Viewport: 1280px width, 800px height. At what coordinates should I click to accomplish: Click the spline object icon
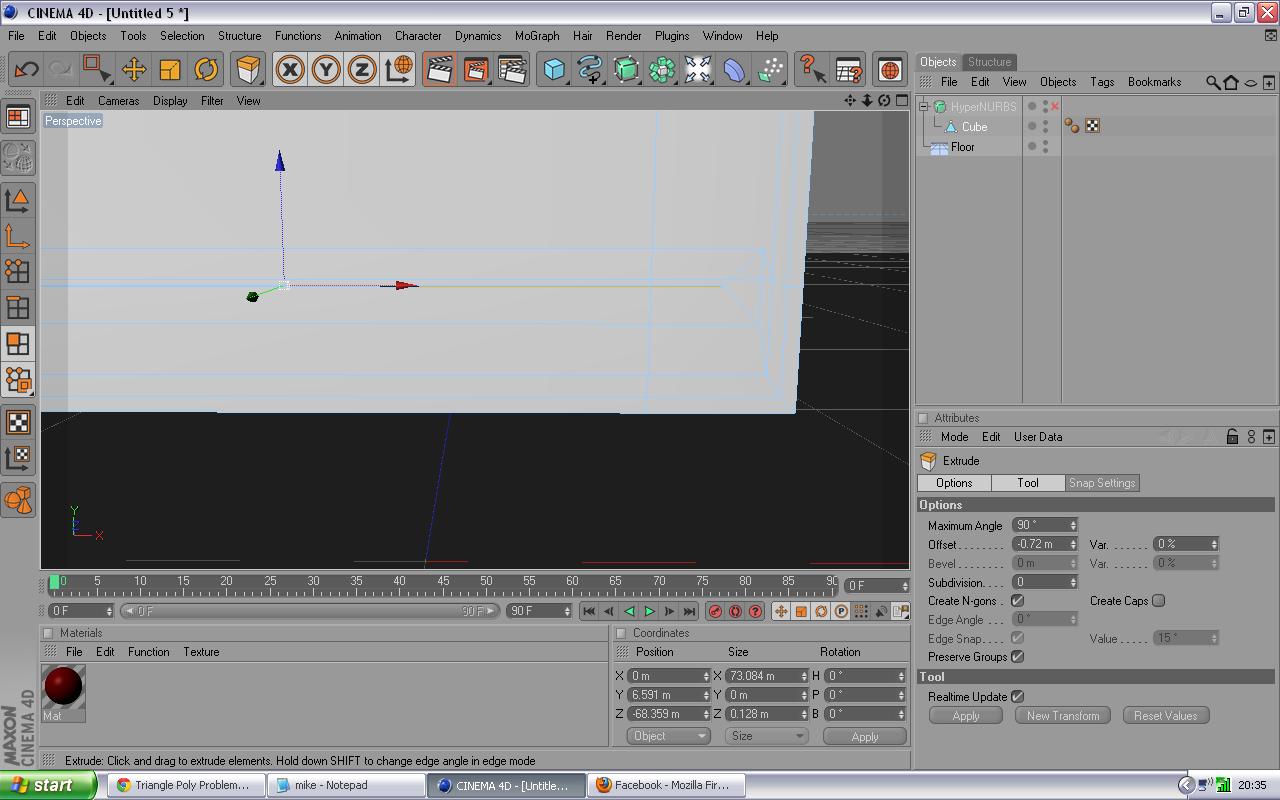tap(590, 69)
